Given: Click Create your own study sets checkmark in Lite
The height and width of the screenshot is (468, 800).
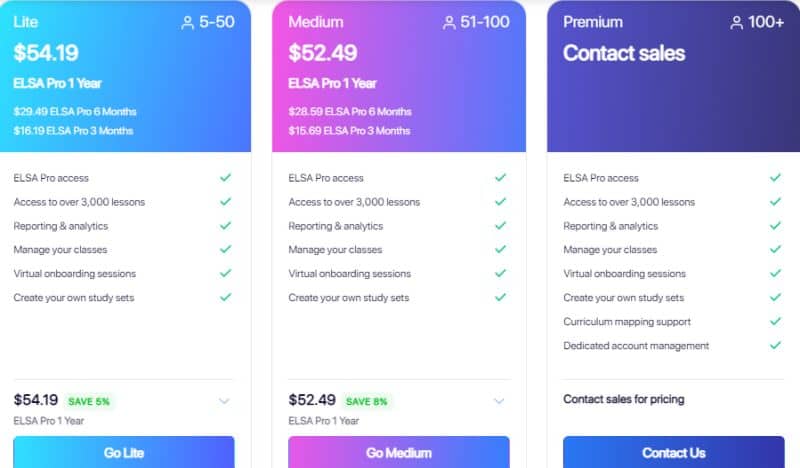Looking at the screenshot, I should 226,297.
